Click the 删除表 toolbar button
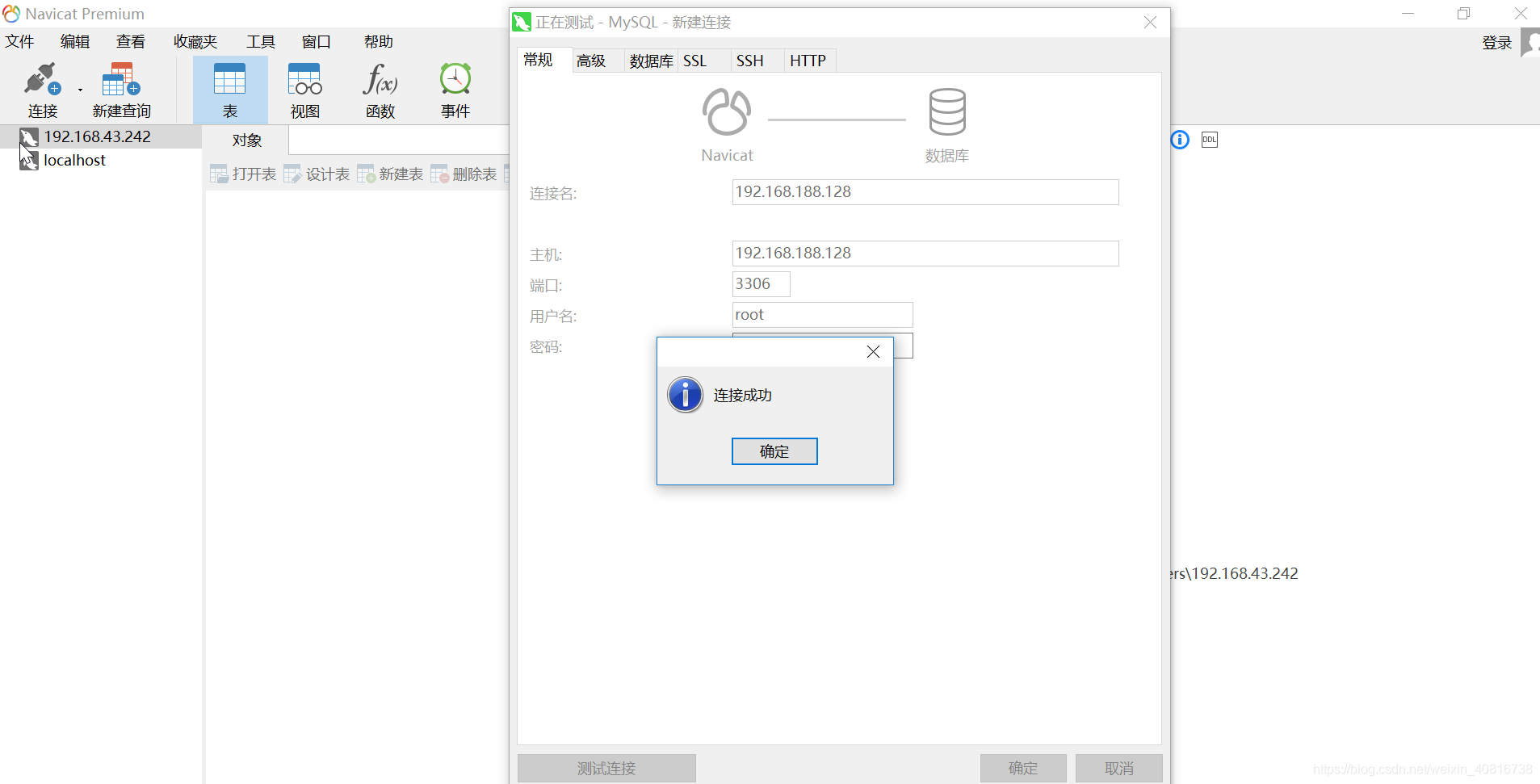1540x784 pixels. coord(464,174)
